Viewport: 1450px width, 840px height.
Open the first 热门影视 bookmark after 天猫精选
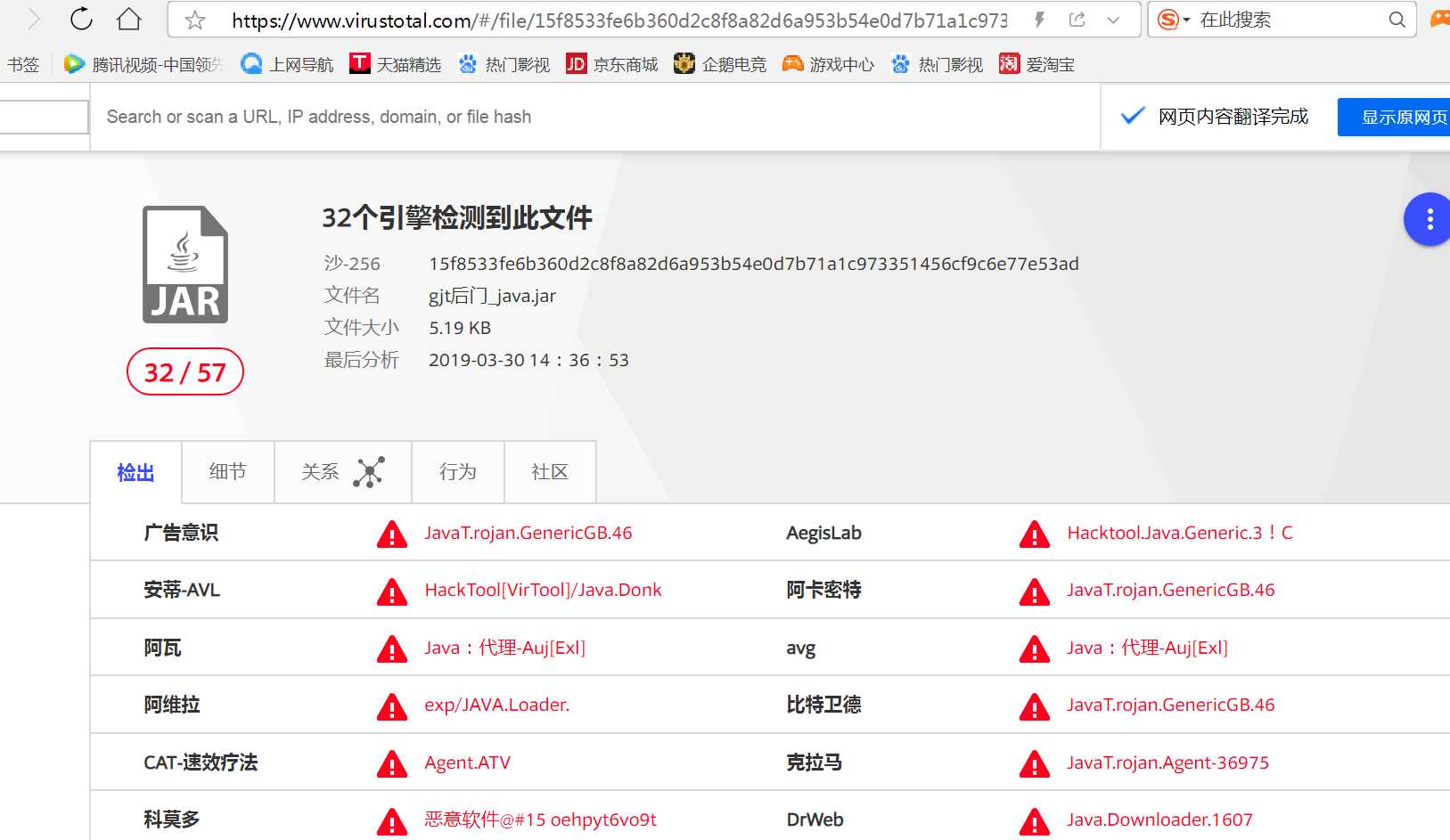pos(504,64)
